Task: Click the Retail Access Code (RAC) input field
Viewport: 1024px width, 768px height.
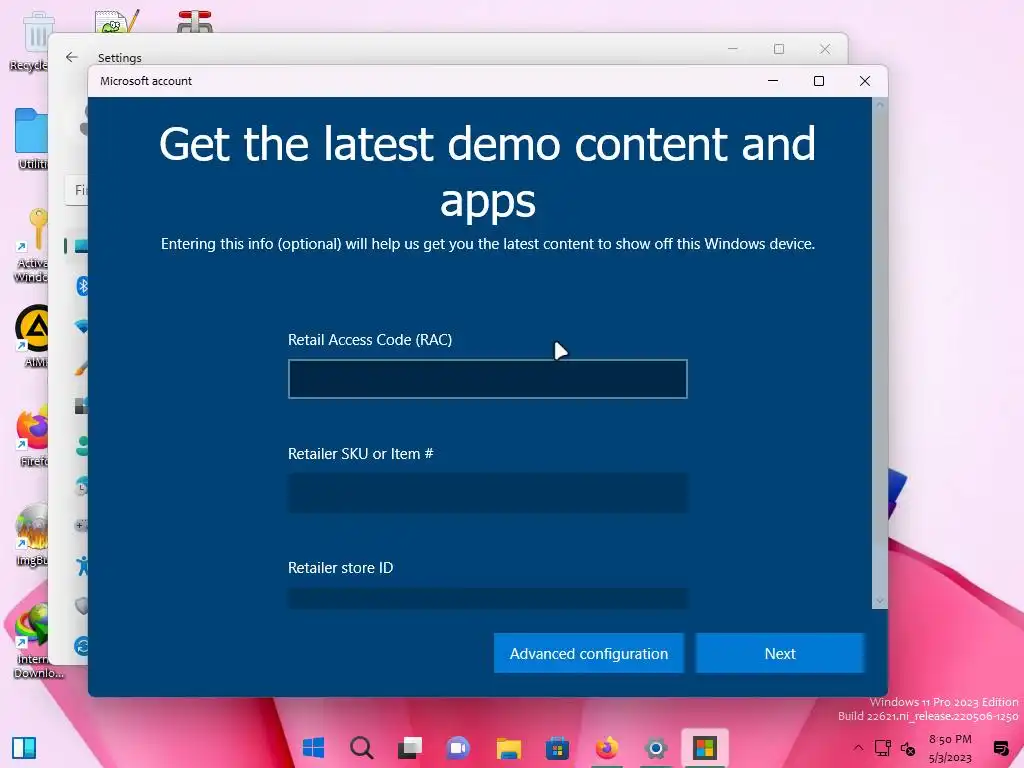Action: 487,379
